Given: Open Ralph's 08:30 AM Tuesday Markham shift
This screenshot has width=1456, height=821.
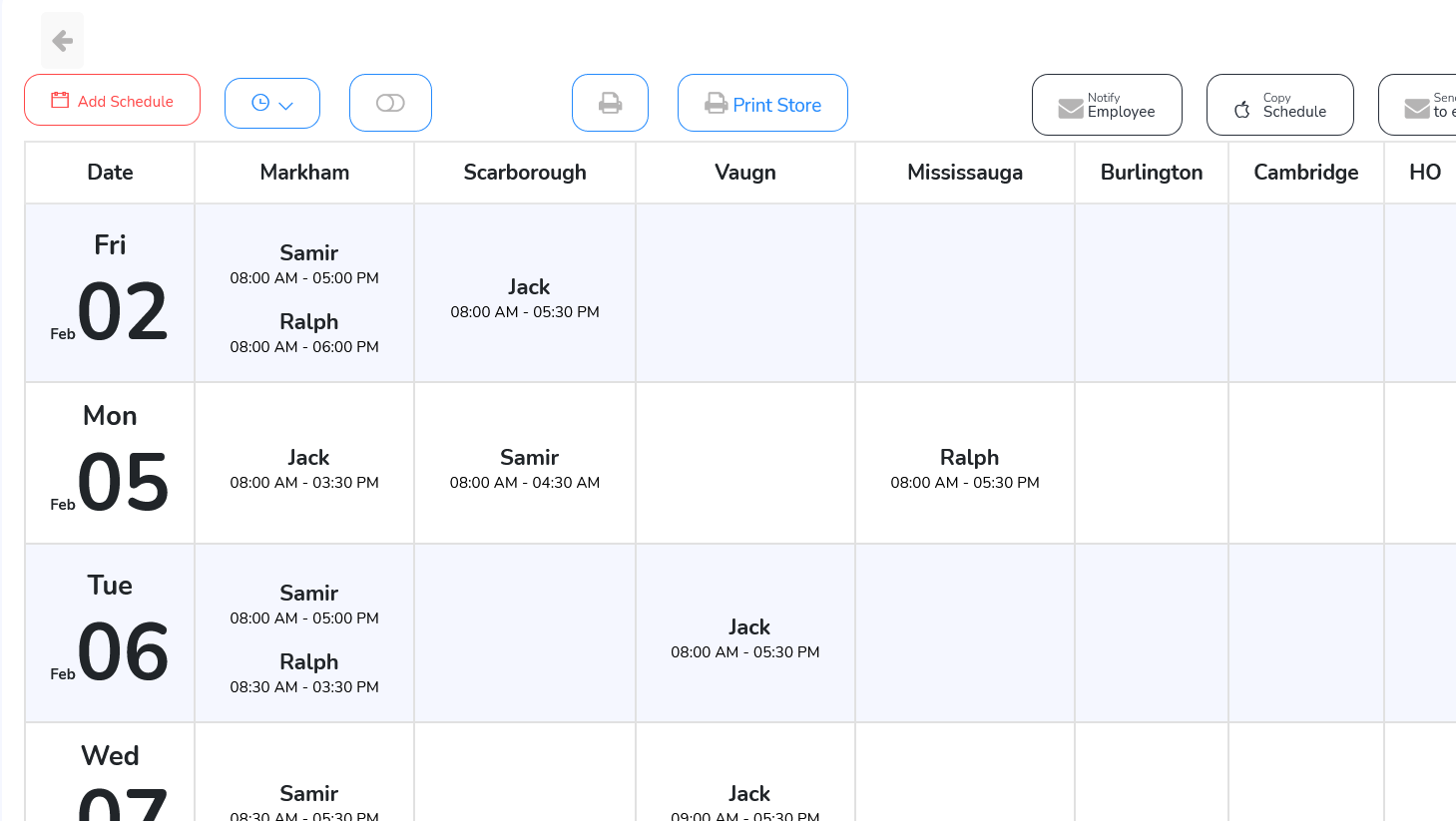Looking at the screenshot, I should [304, 673].
